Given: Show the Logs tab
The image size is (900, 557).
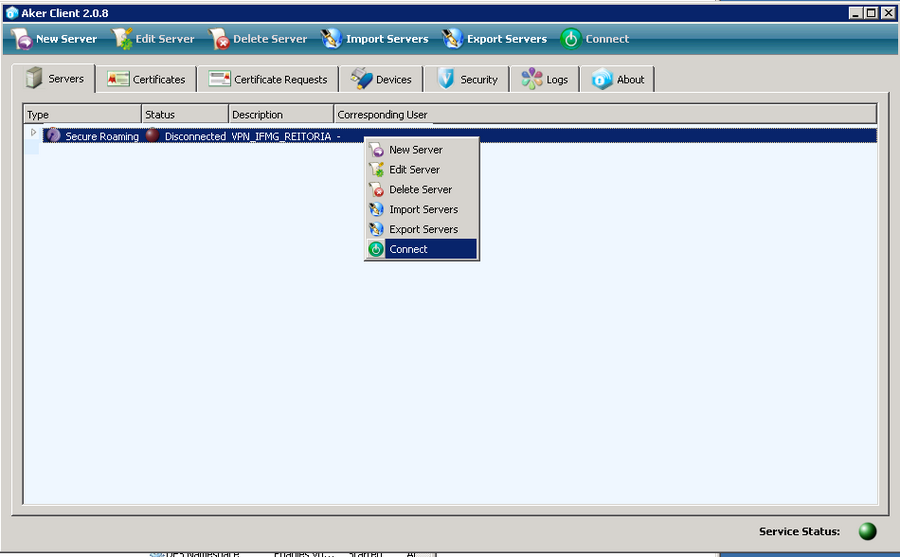Looking at the screenshot, I should point(545,80).
